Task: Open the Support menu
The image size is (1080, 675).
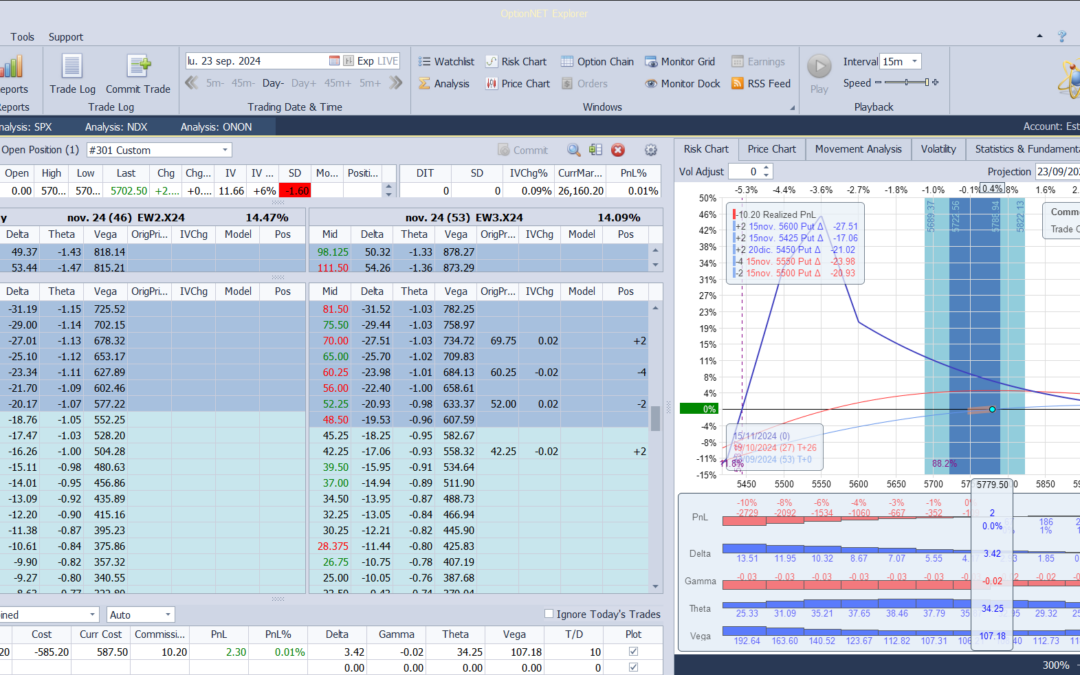Action: [x=66, y=37]
